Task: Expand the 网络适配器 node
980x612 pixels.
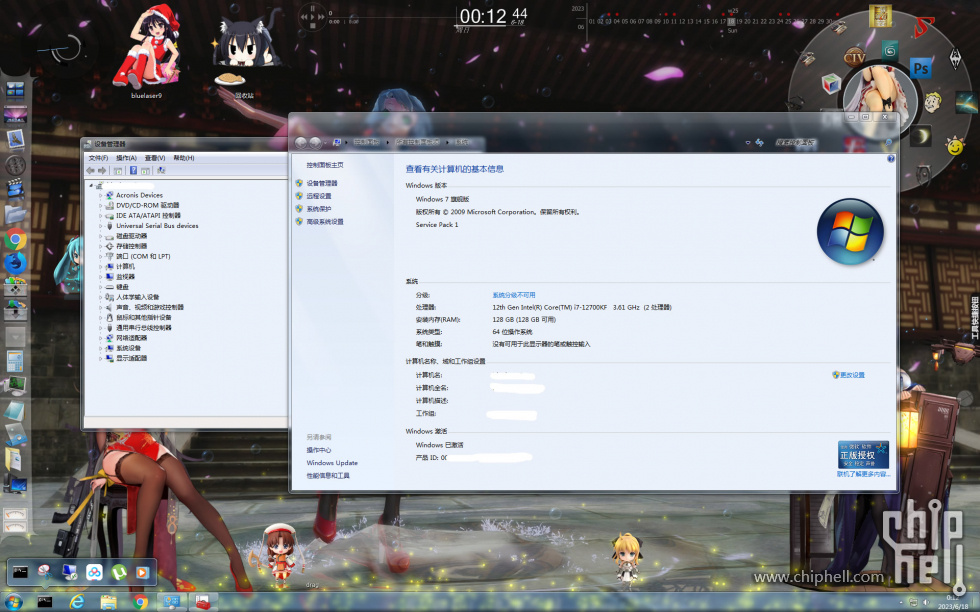Action: pyautogui.click(x=100, y=338)
